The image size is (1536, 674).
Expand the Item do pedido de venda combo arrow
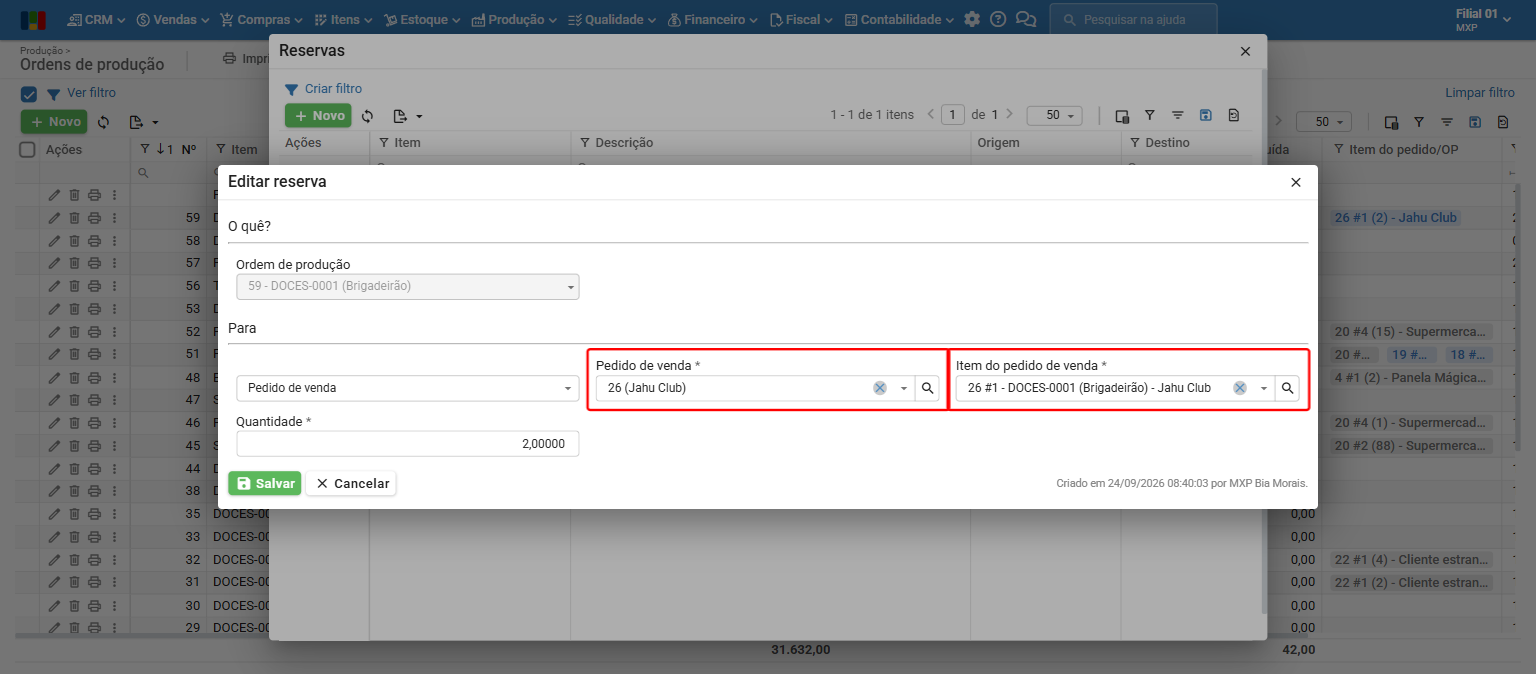pyautogui.click(x=1264, y=388)
